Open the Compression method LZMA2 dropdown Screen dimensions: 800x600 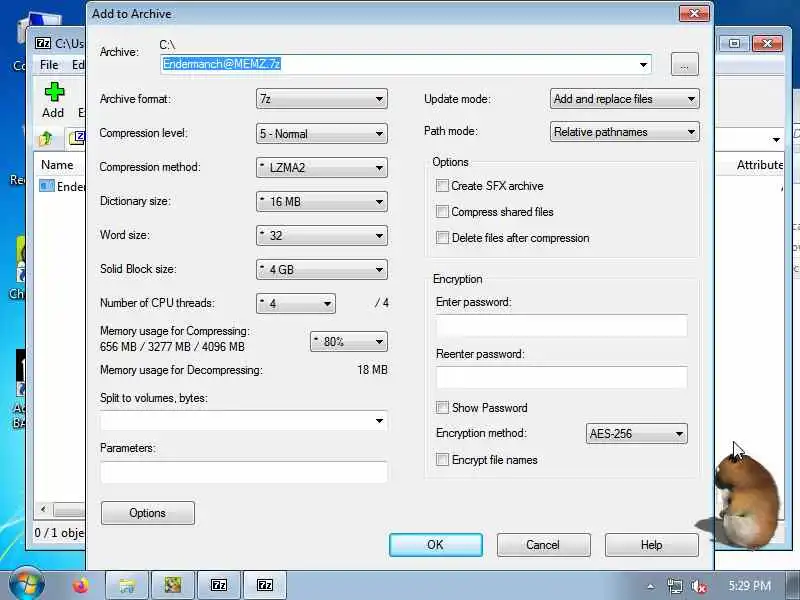point(322,167)
